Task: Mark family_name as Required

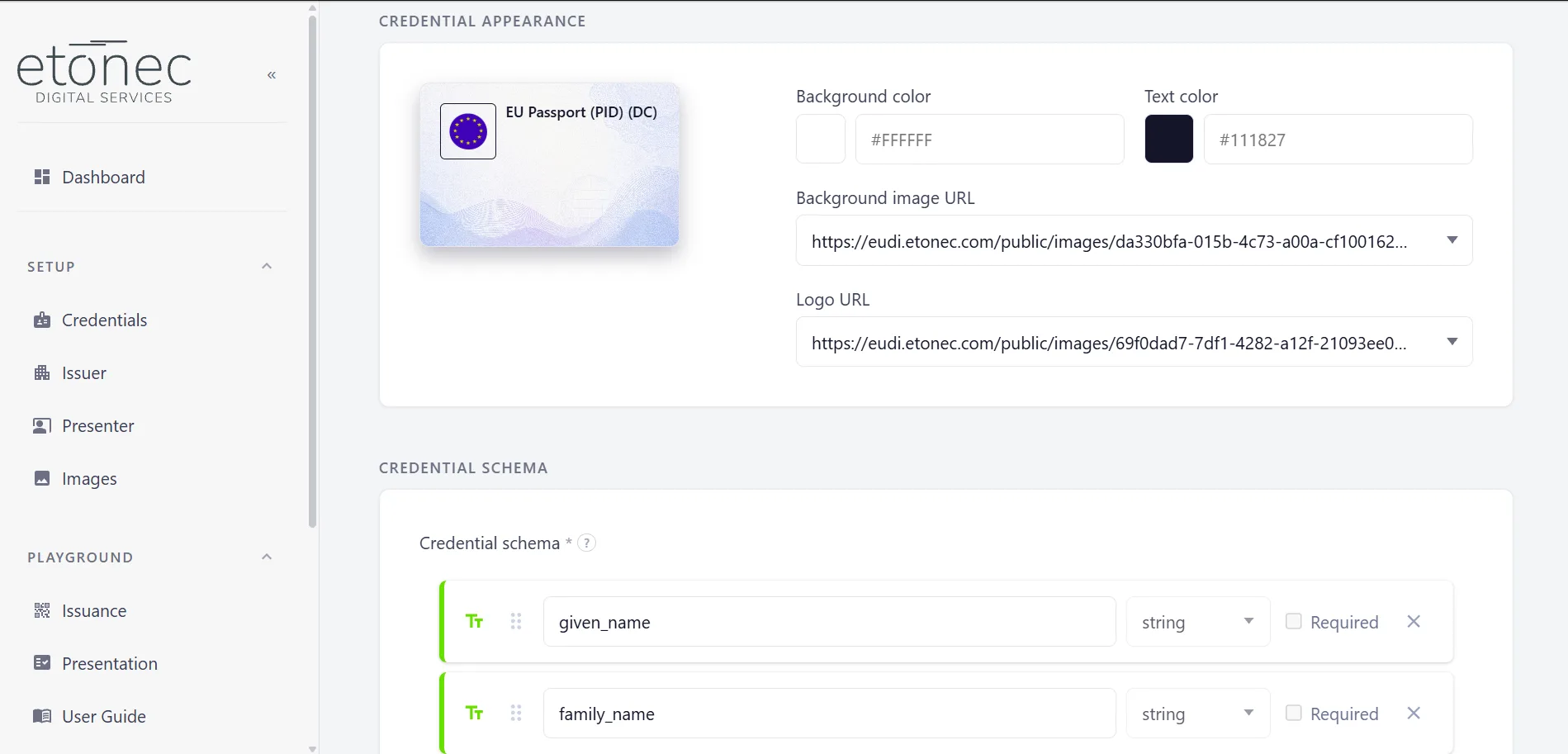Action: tap(1294, 713)
